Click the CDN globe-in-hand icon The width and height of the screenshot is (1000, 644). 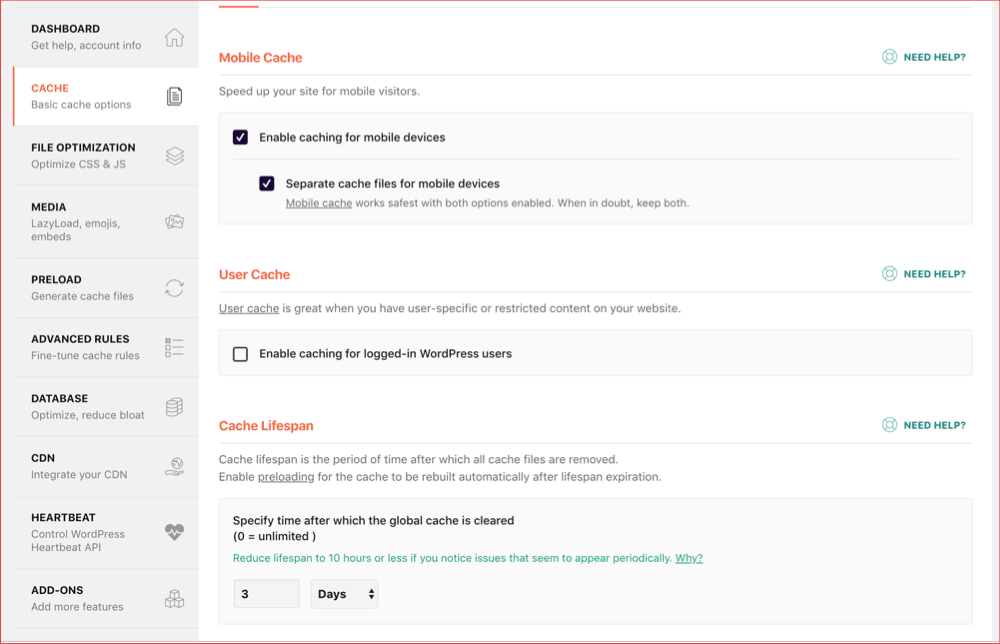click(x=174, y=467)
